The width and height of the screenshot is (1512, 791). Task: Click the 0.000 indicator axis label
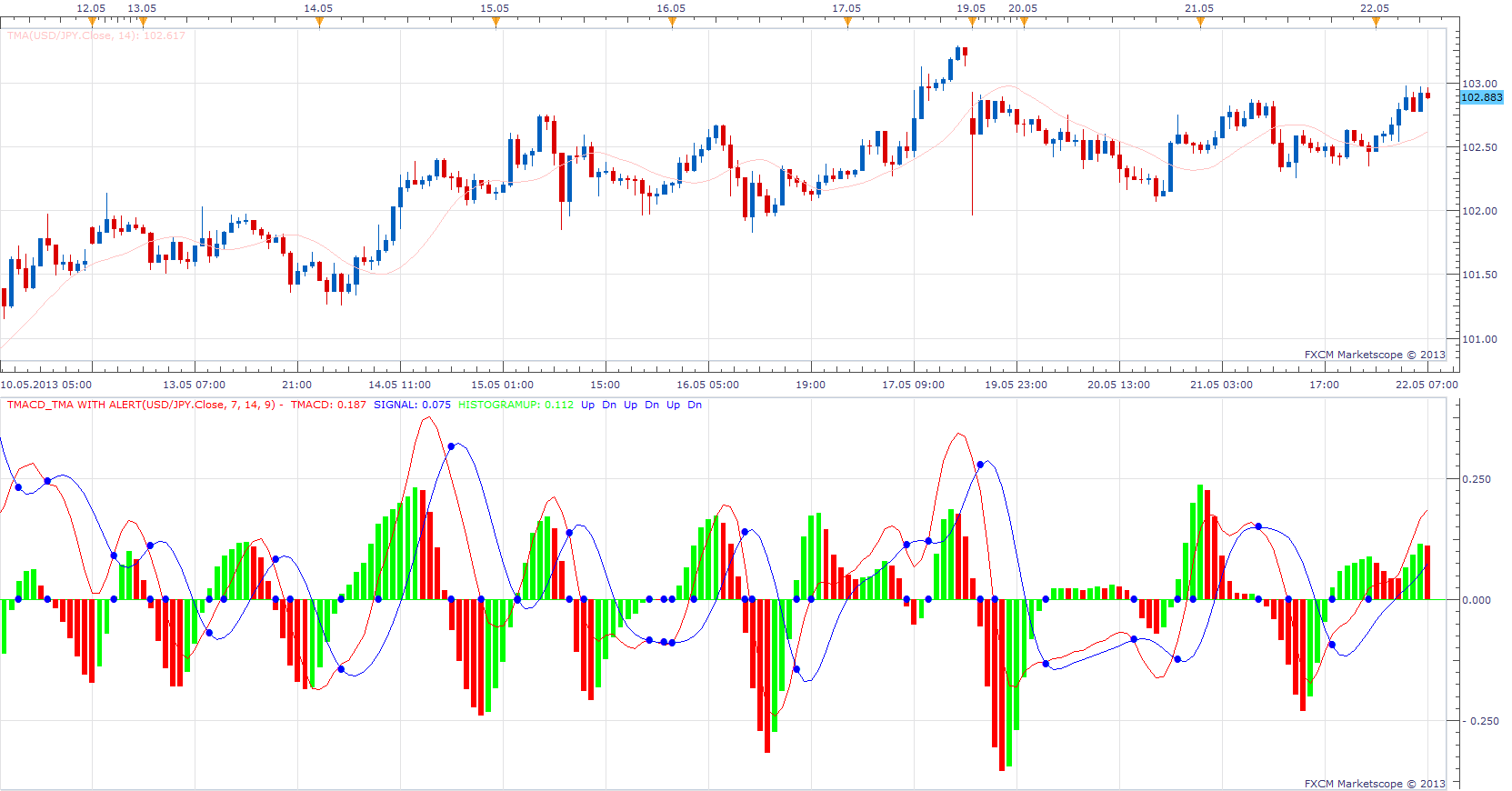pos(1477,600)
